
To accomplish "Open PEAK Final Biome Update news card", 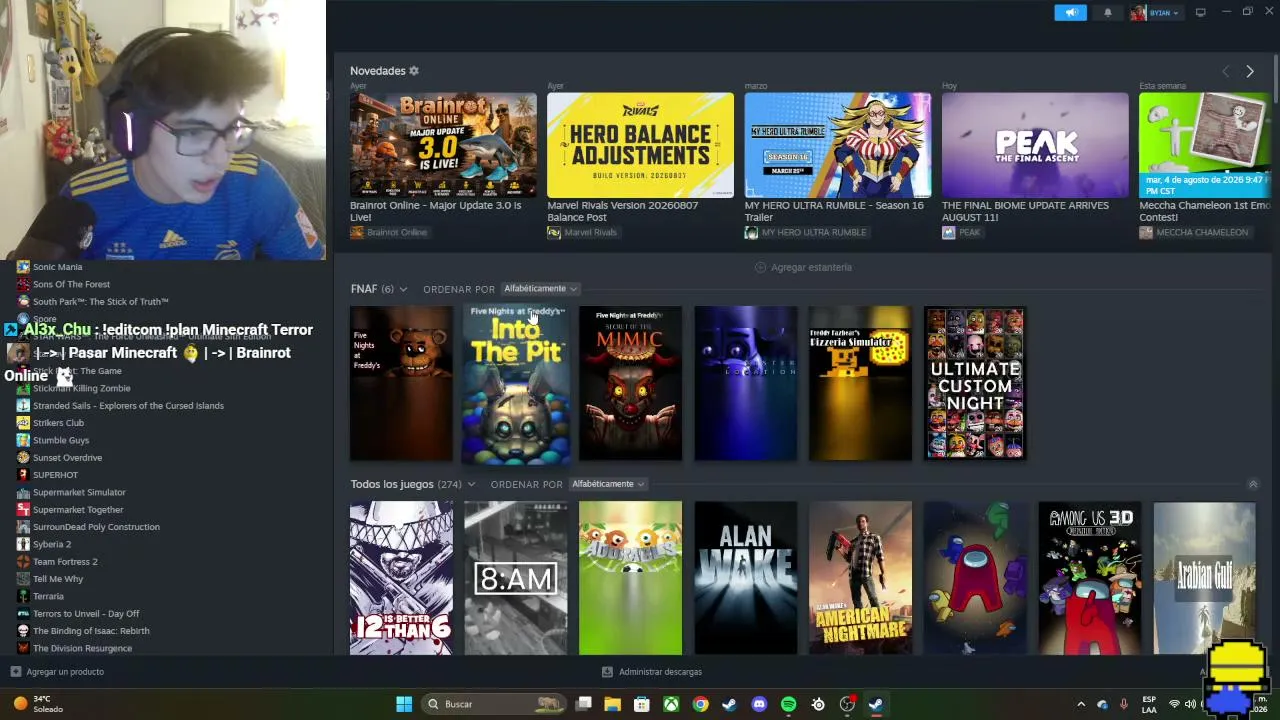I will [x=1035, y=145].
